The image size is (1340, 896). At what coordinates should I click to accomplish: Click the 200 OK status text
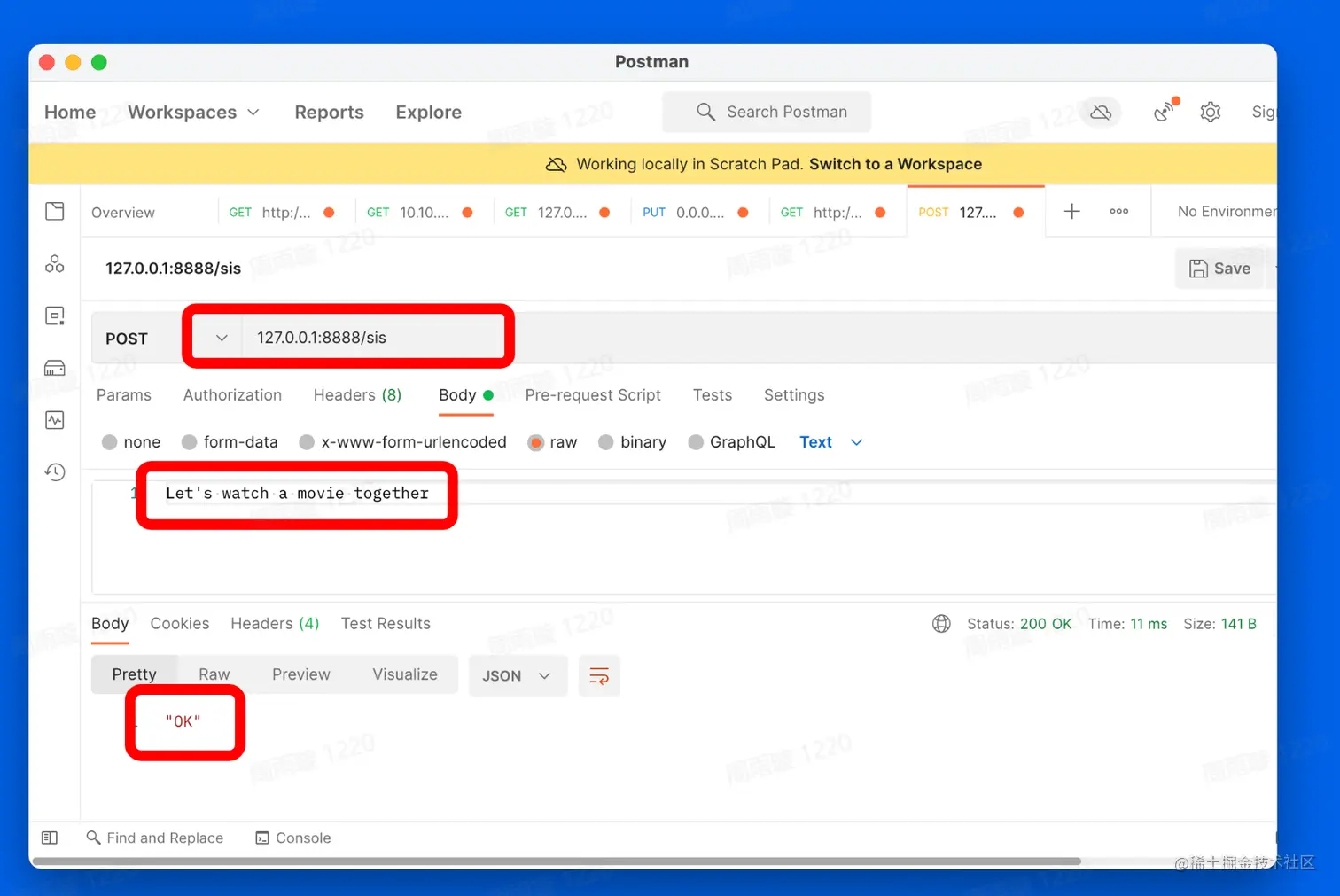point(1046,624)
